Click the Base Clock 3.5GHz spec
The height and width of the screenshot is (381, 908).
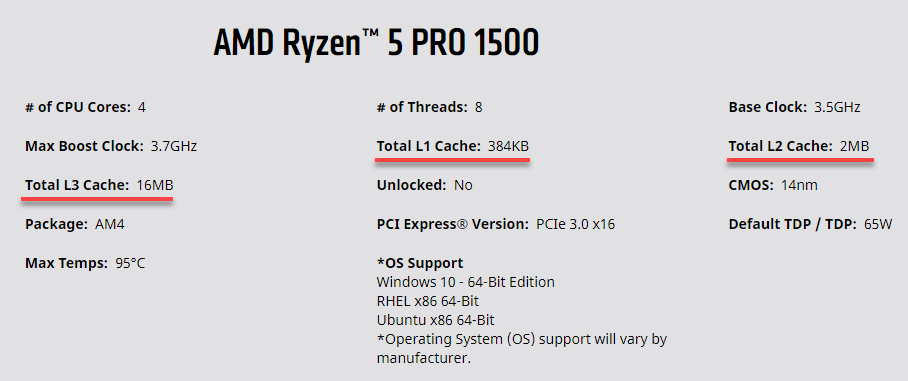pos(794,107)
